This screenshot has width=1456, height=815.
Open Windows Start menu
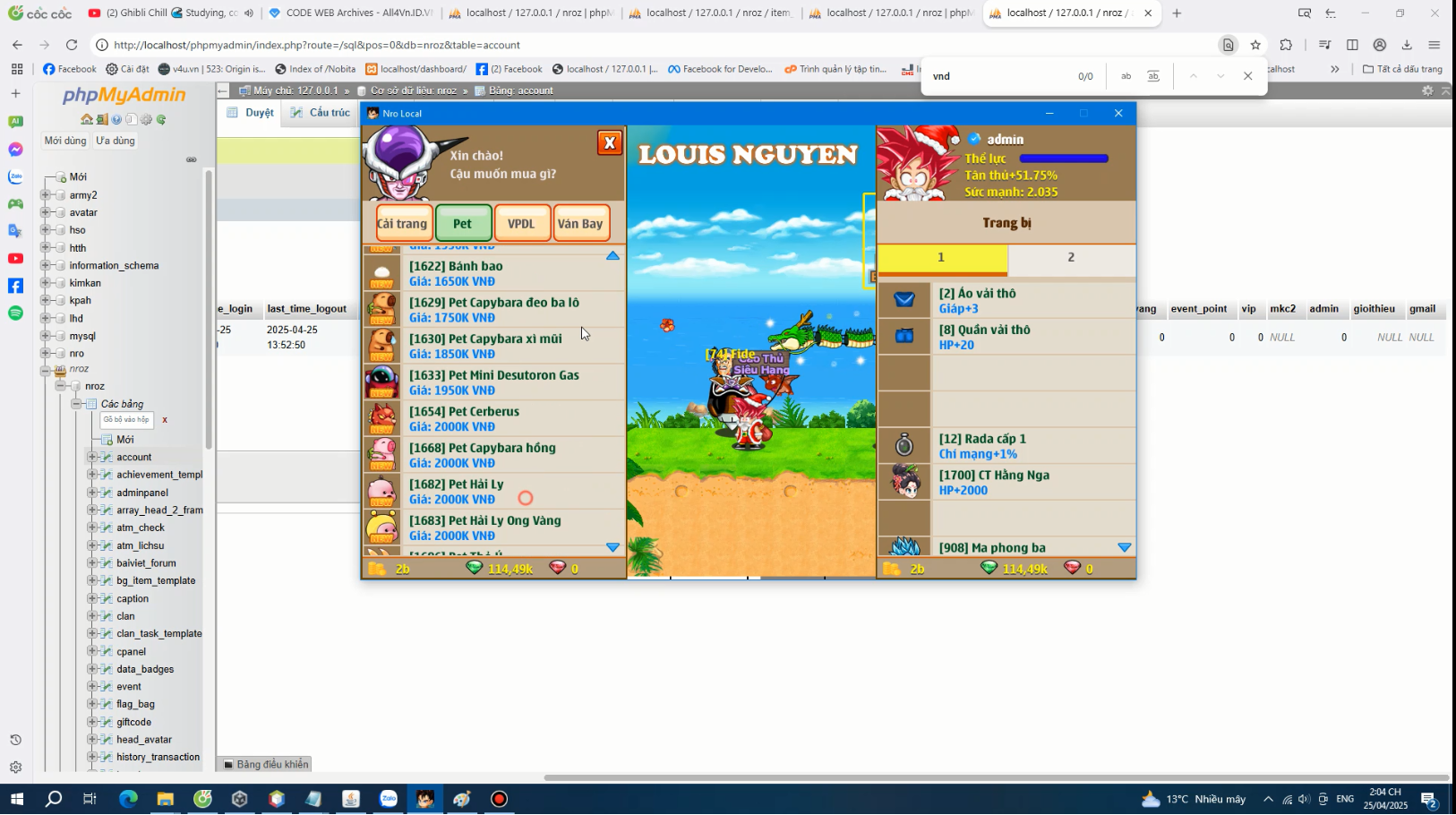pos(16,799)
